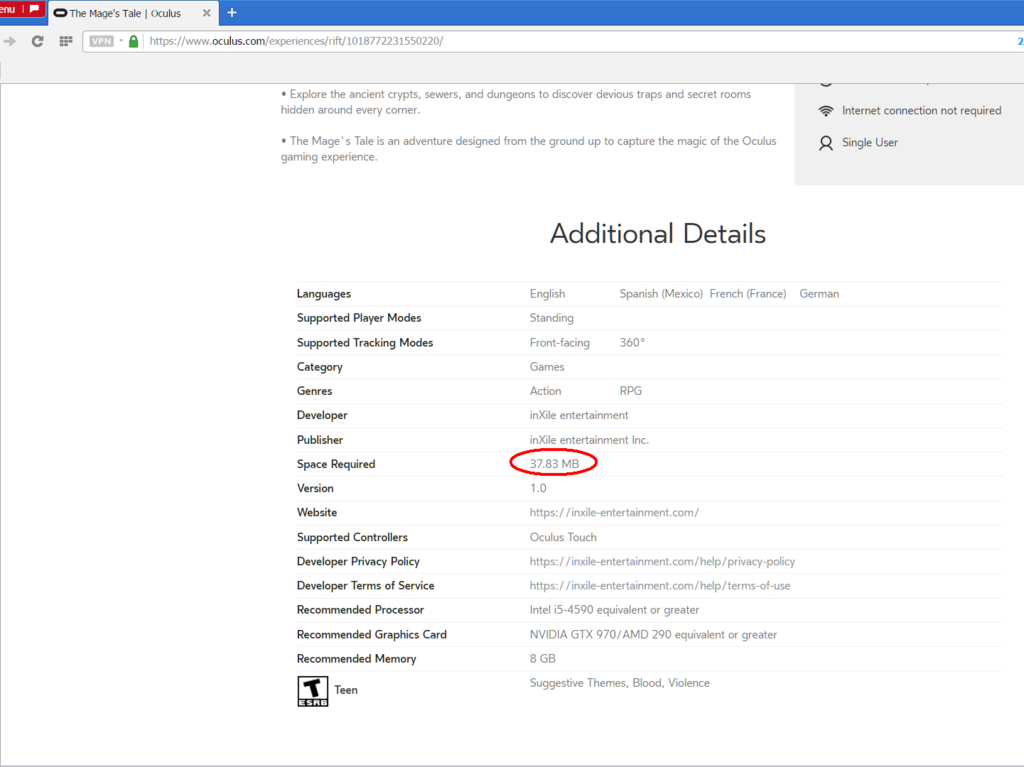Click the 'Supported Player Modes' label
The image size is (1024, 767).
click(359, 318)
